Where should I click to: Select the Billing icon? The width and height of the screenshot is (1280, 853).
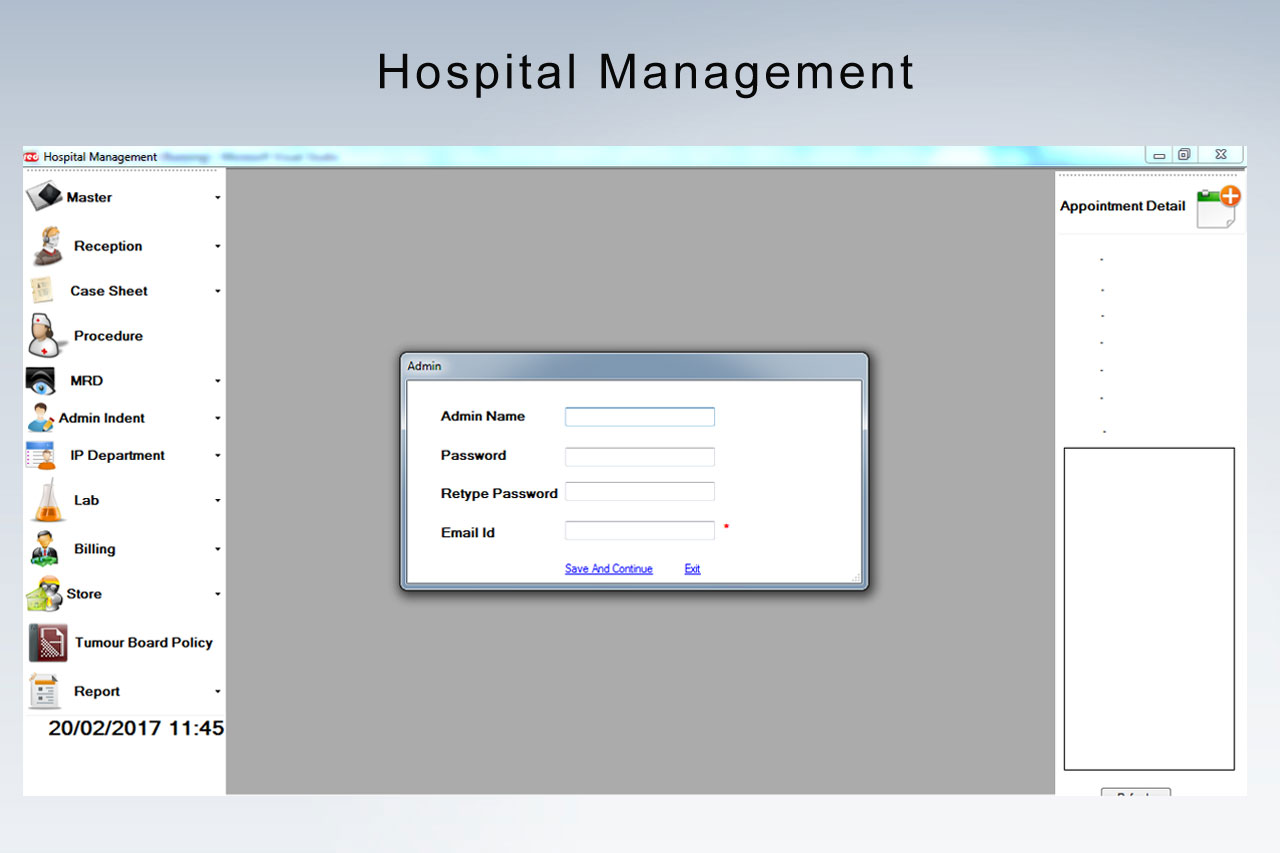[45, 549]
